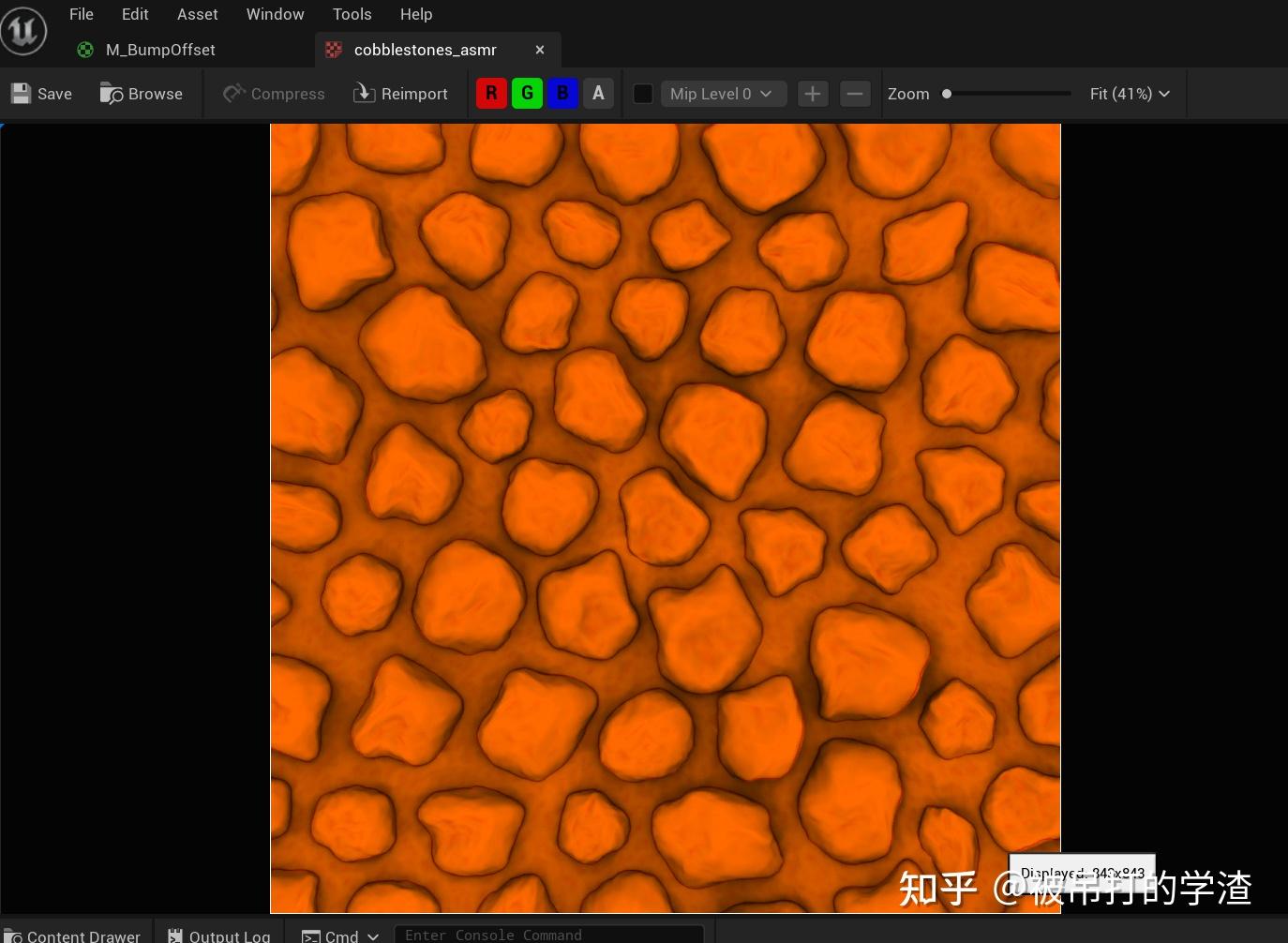Click the Enter Console Command field

(x=549, y=934)
